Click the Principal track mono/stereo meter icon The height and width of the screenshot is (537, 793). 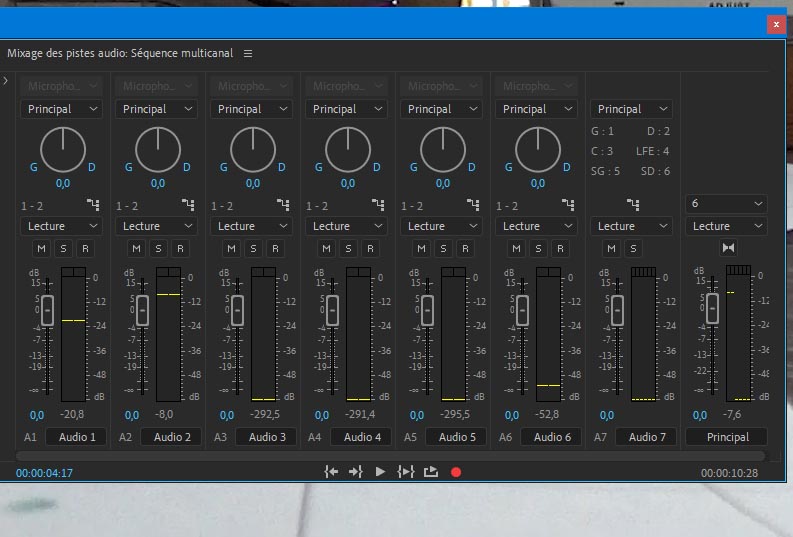[728, 248]
